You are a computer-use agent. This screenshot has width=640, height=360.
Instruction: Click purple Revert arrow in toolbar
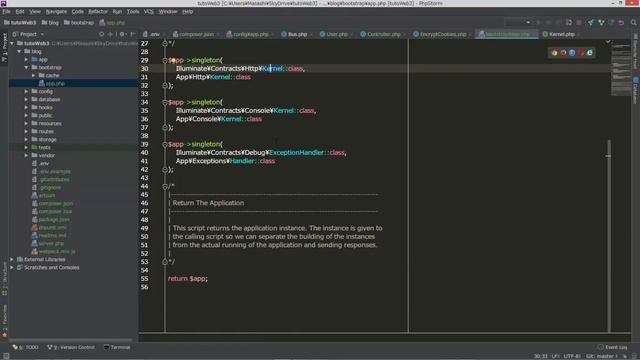pyautogui.click(x=621, y=22)
